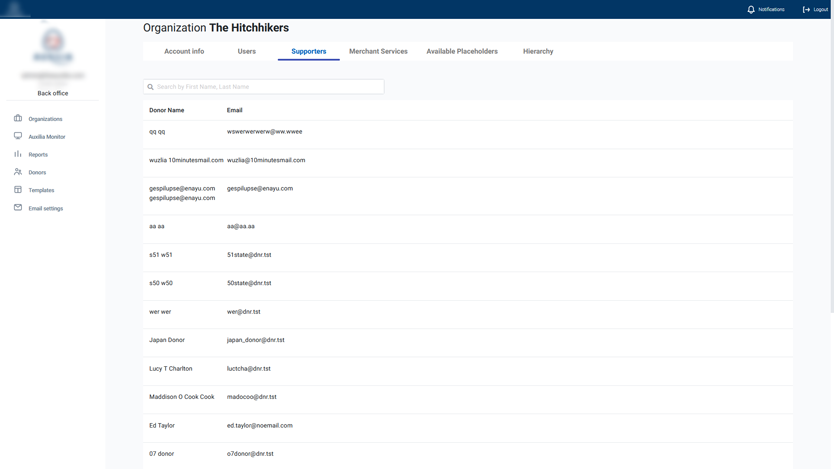Select the Ed Taylor supporter row
The image size is (834, 469).
pos(162,426)
